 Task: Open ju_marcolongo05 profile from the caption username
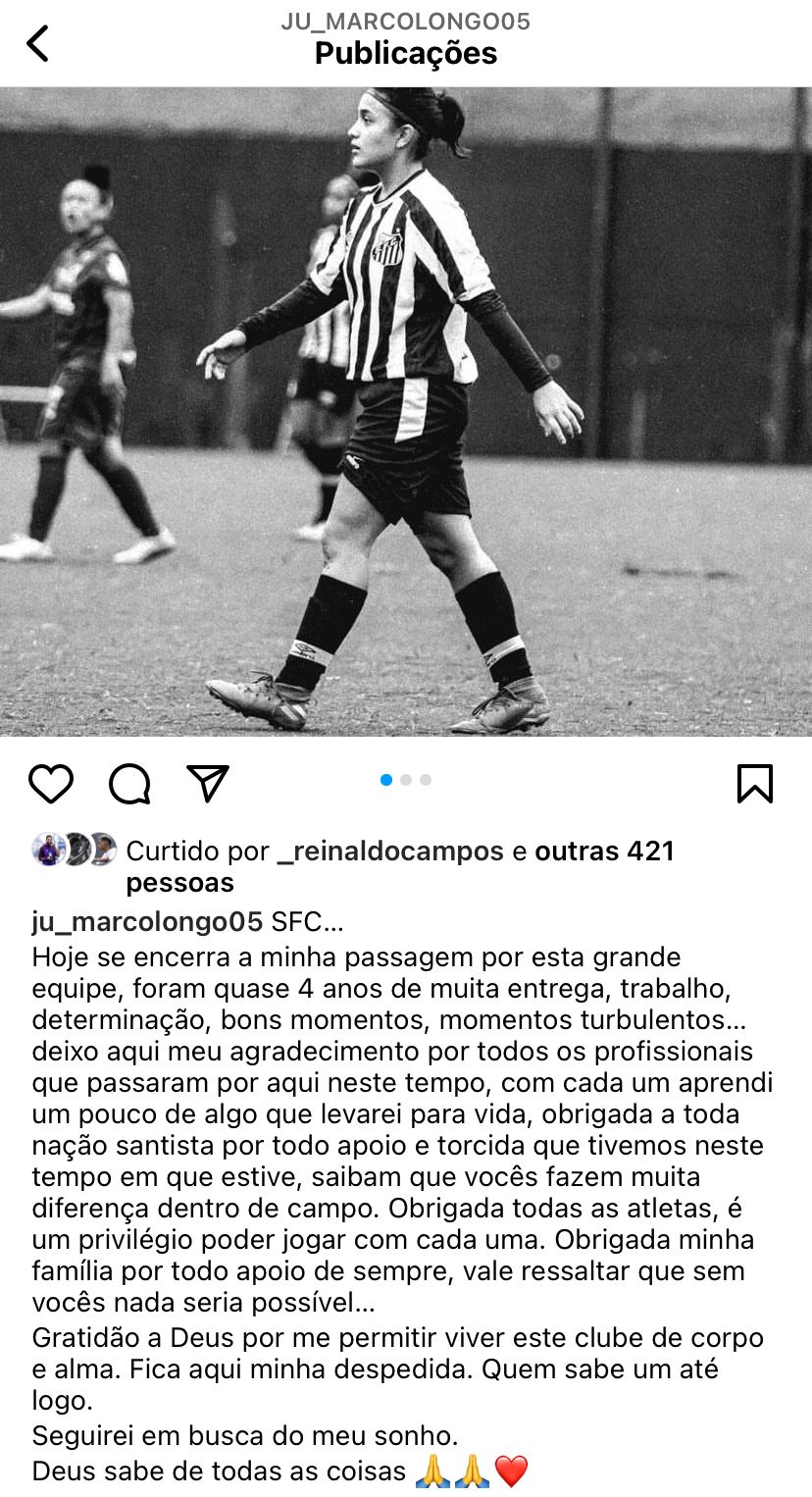point(147,923)
